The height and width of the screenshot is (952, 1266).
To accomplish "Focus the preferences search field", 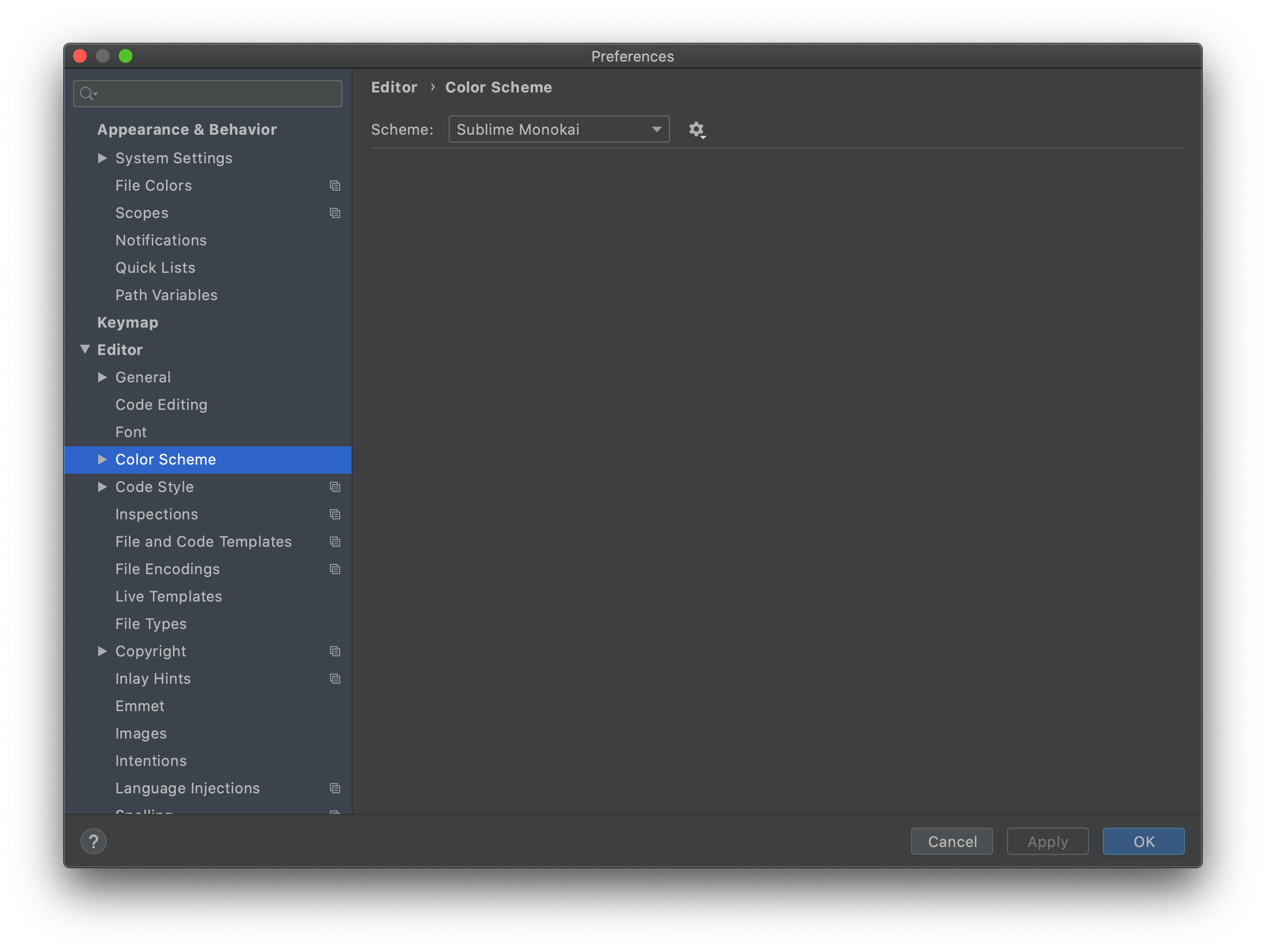I will point(217,93).
